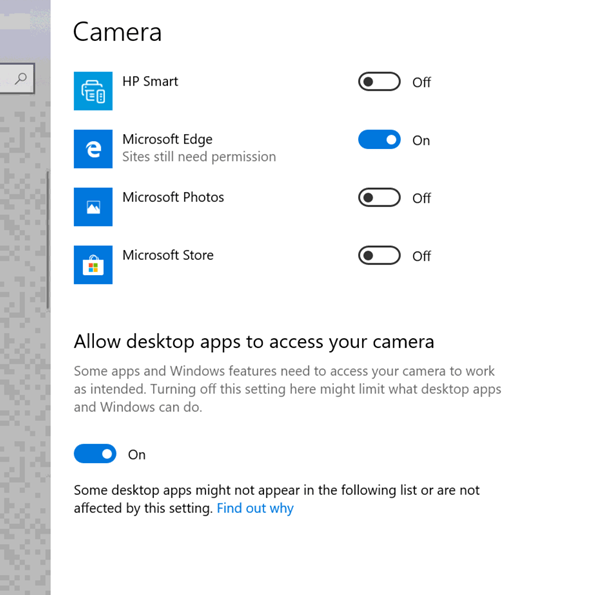Click the Microsoft Edge app icon
Screen dimensions: 602x595
click(93, 149)
